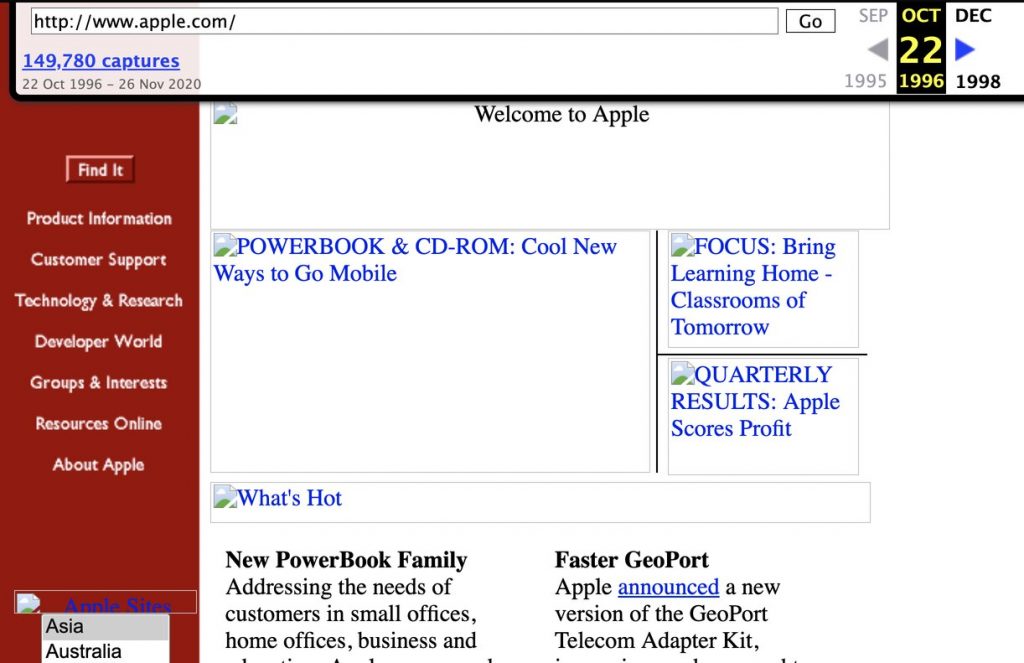Click broken image icon beside Apple Sites
This screenshot has width=1024, height=663.
(x=28, y=603)
